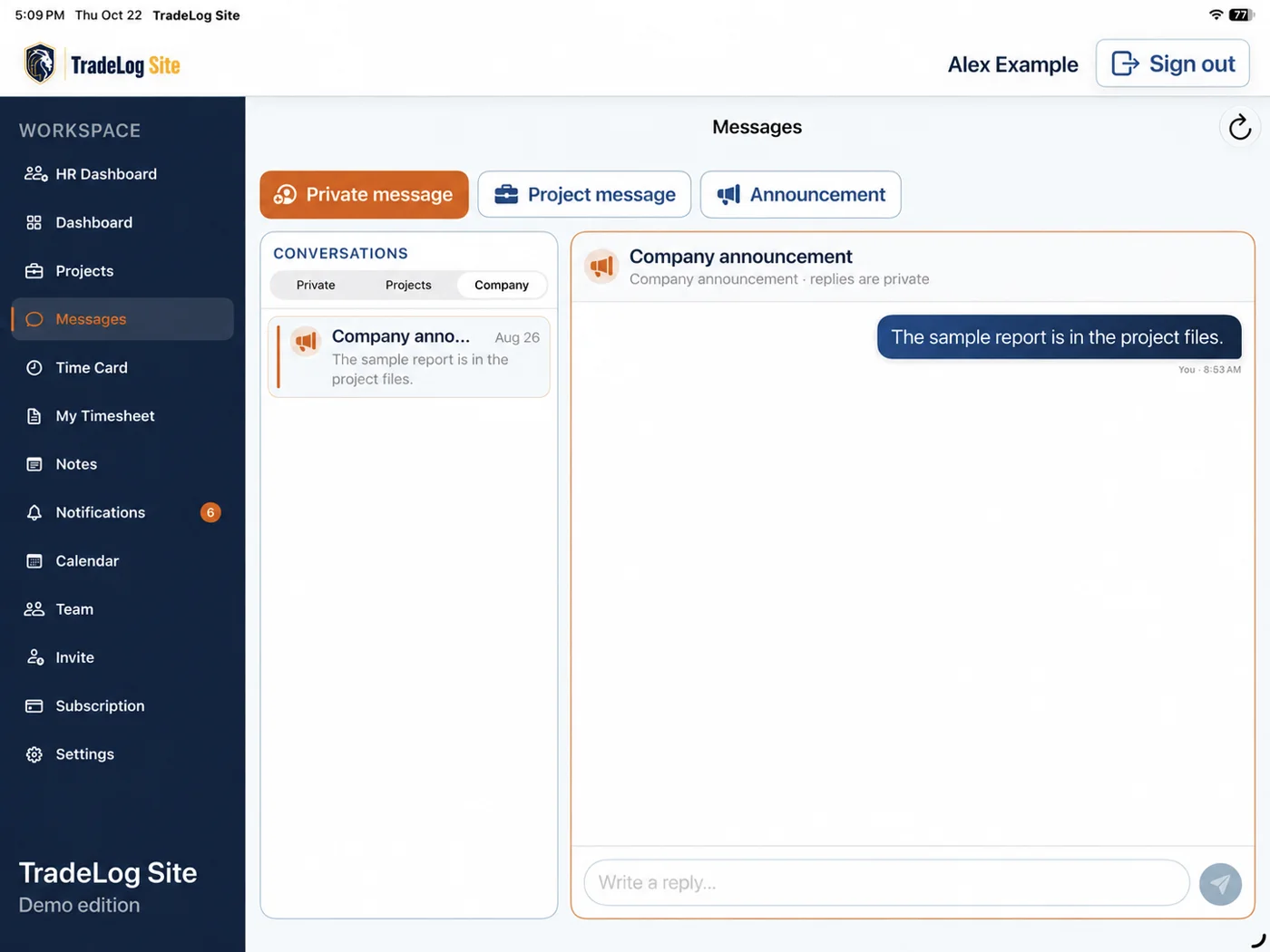
Task: Click the Time Card clock icon
Action: pyautogui.click(x=34, y=367)
